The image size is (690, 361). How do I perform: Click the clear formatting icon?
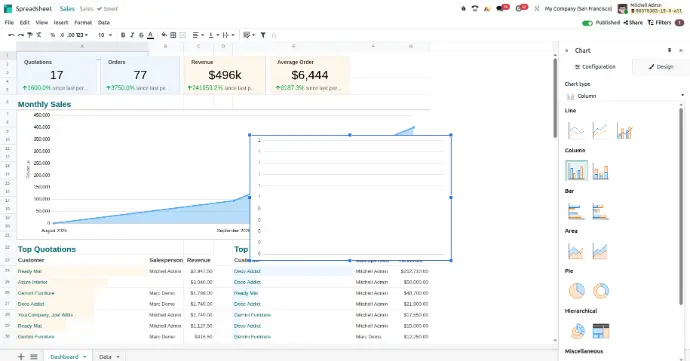[39, 35]
